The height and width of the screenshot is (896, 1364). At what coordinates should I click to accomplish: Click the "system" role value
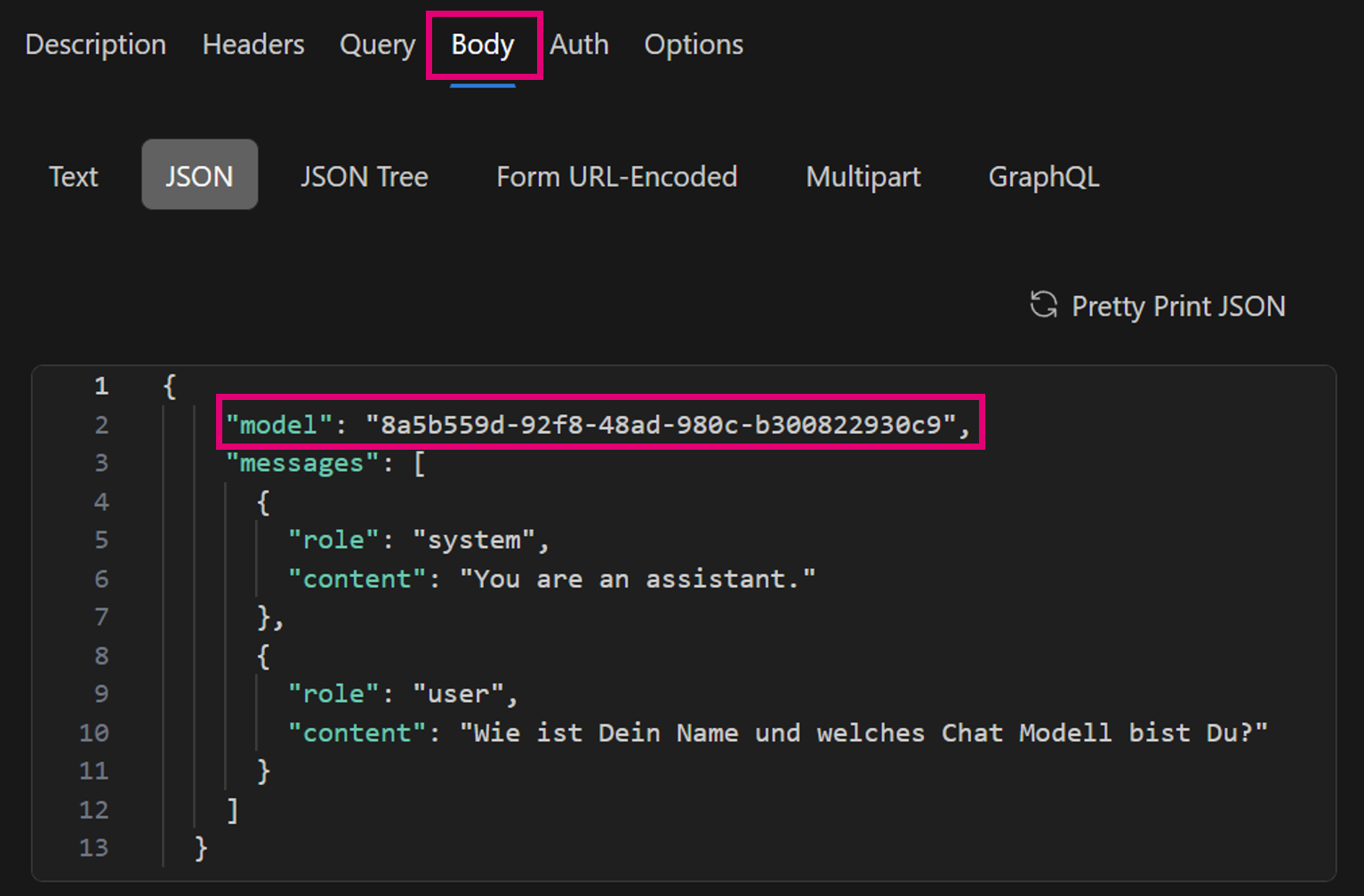pos(474,540)
